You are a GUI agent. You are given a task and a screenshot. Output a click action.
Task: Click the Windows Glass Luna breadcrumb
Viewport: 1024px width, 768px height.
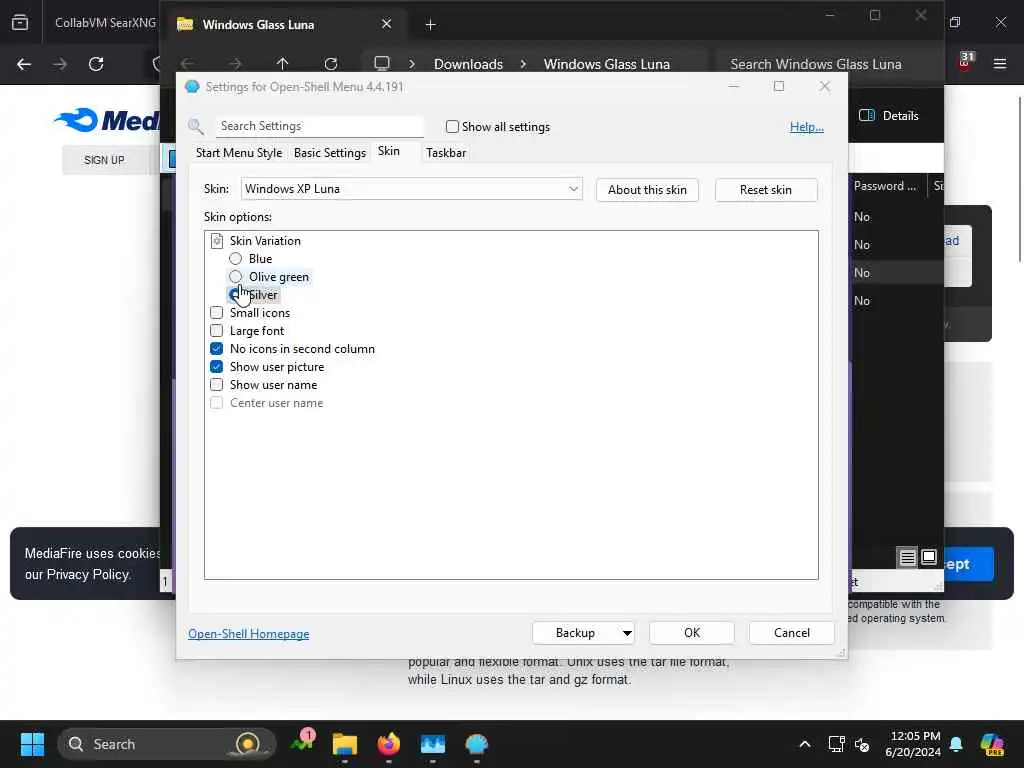[x=607, y=64]
